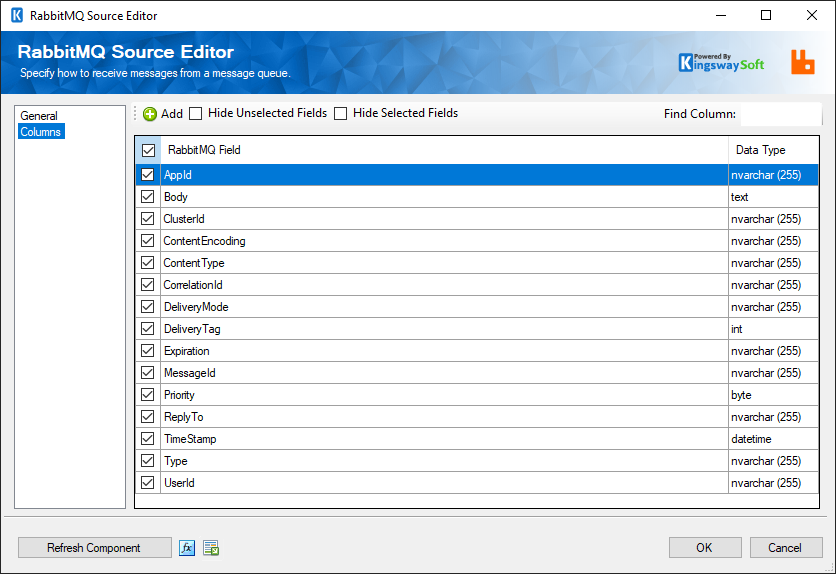The image size is (836, 574).
Task: Uncheck the Expiration field checkbox
Action: point(148,351)
